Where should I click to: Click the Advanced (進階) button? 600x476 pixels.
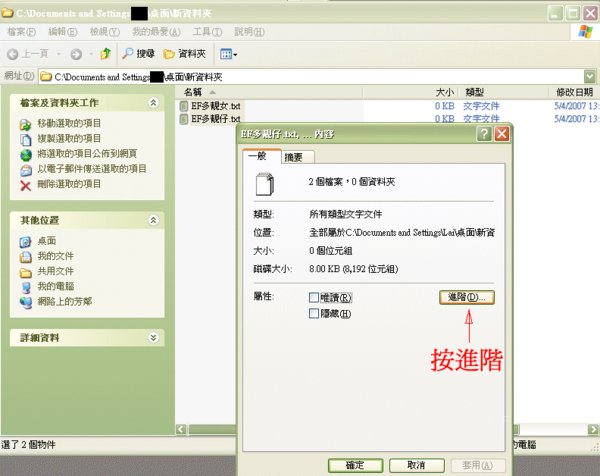465,298
